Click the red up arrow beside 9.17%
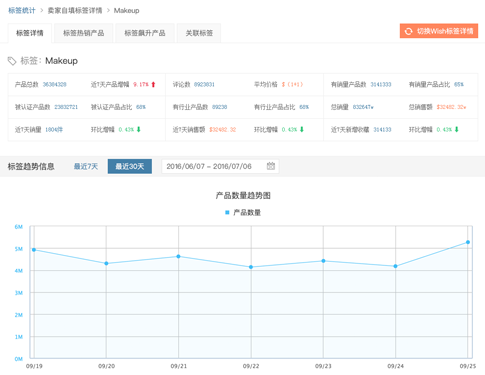485x375 pixels. click(x=153, y=84)
